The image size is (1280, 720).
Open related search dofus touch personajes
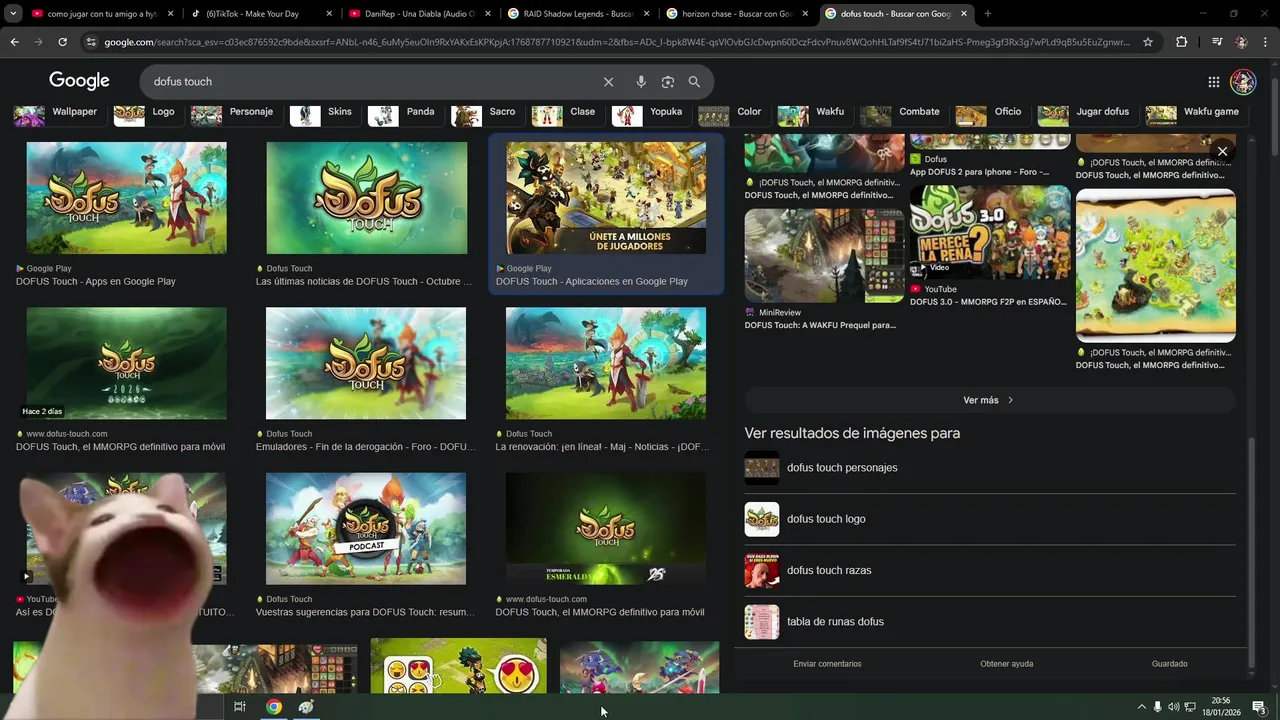[x=990, y=468]
